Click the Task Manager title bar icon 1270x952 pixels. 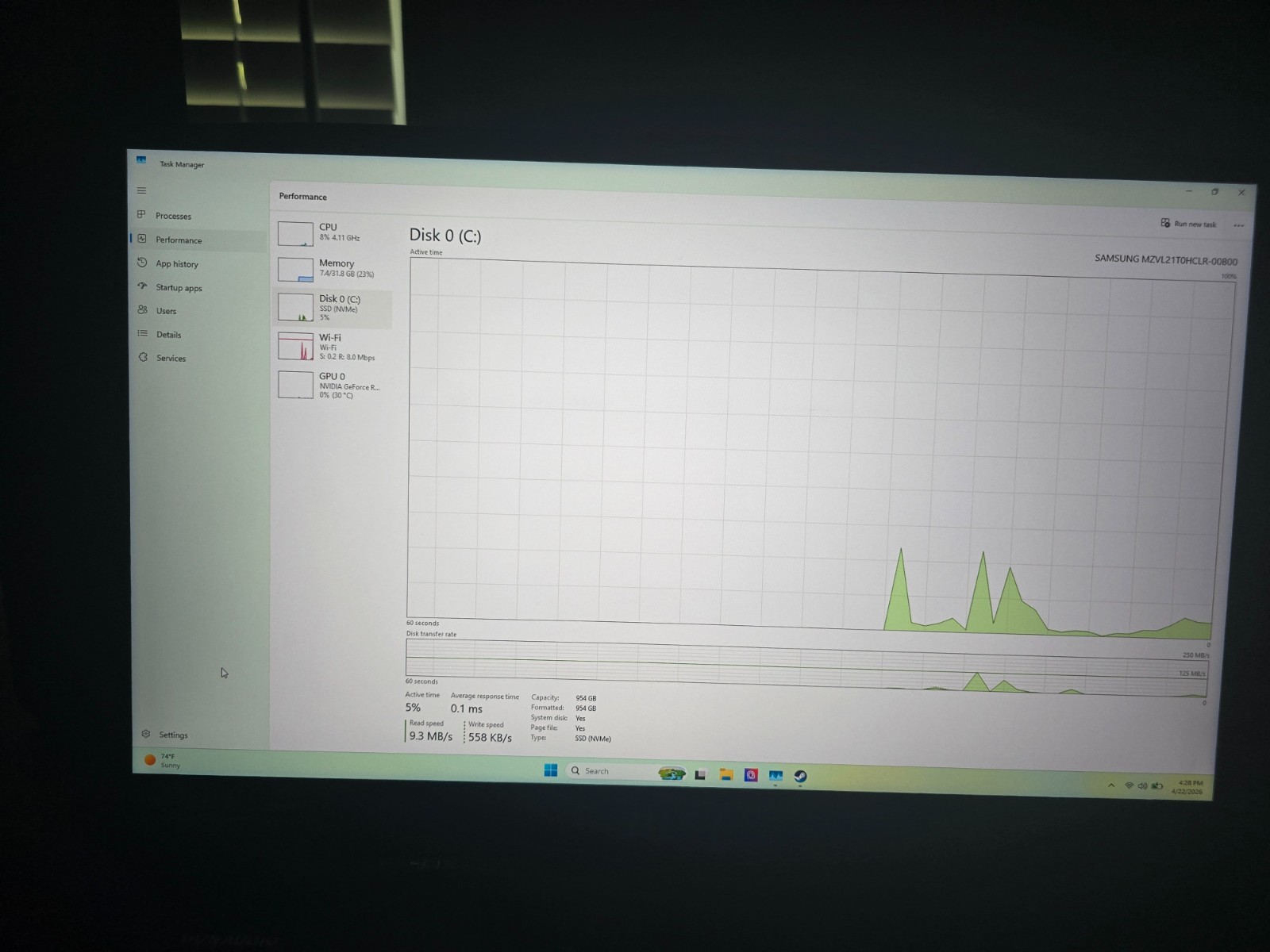coord(141,159)
